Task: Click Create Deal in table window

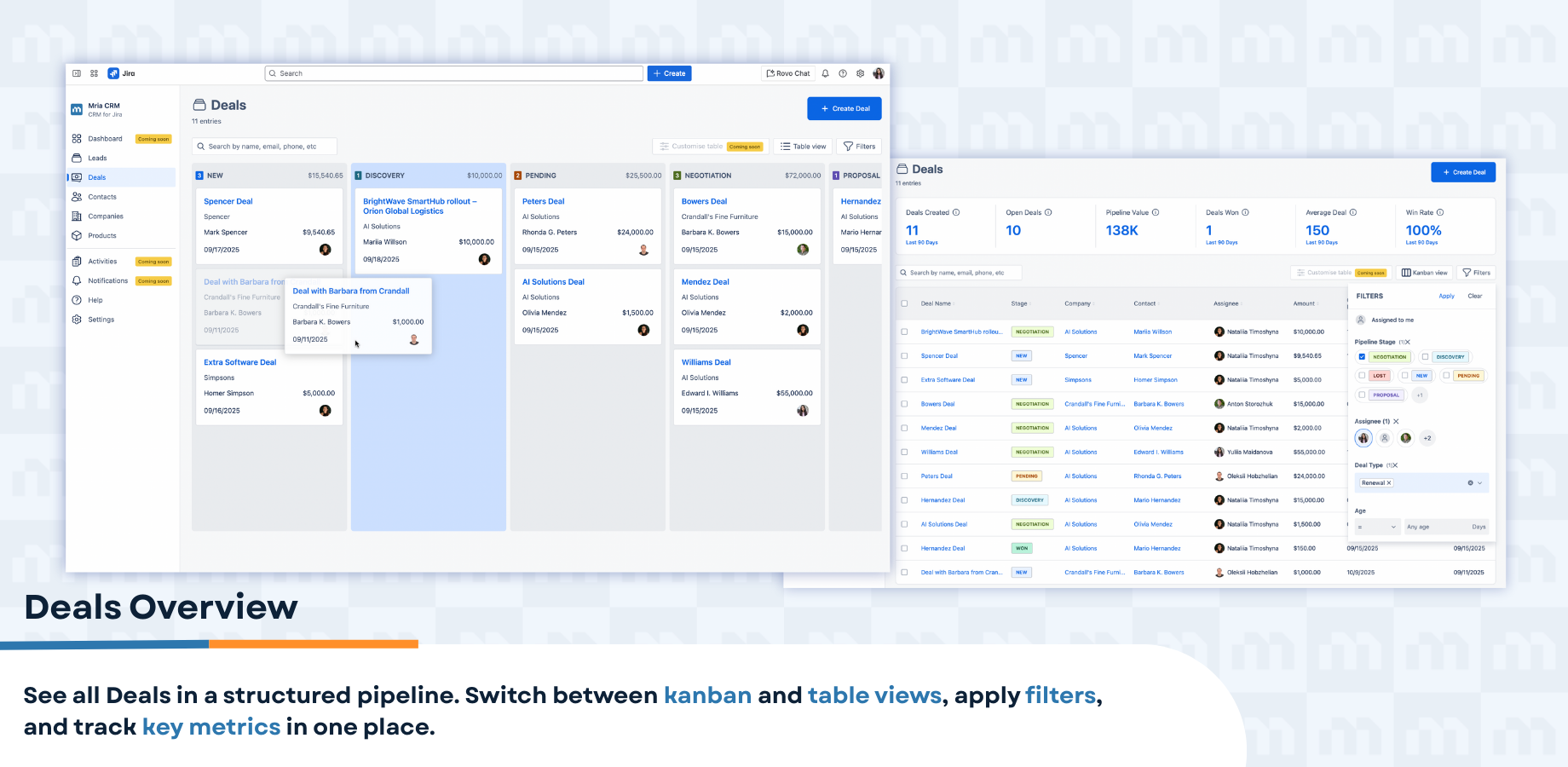Action: click(x=1463, y=172)
